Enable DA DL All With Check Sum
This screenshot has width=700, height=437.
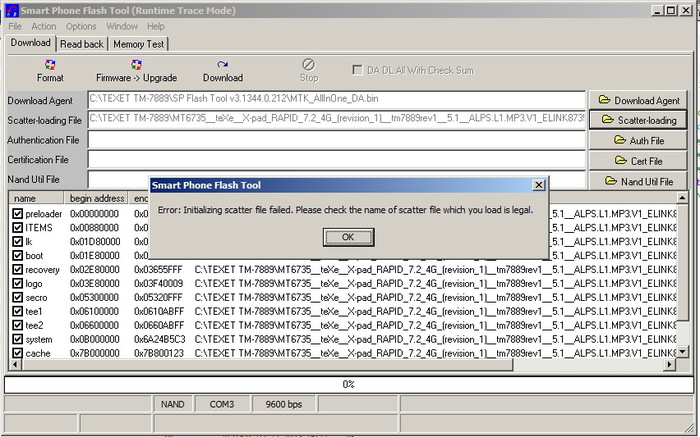click(x=358, y=70)
